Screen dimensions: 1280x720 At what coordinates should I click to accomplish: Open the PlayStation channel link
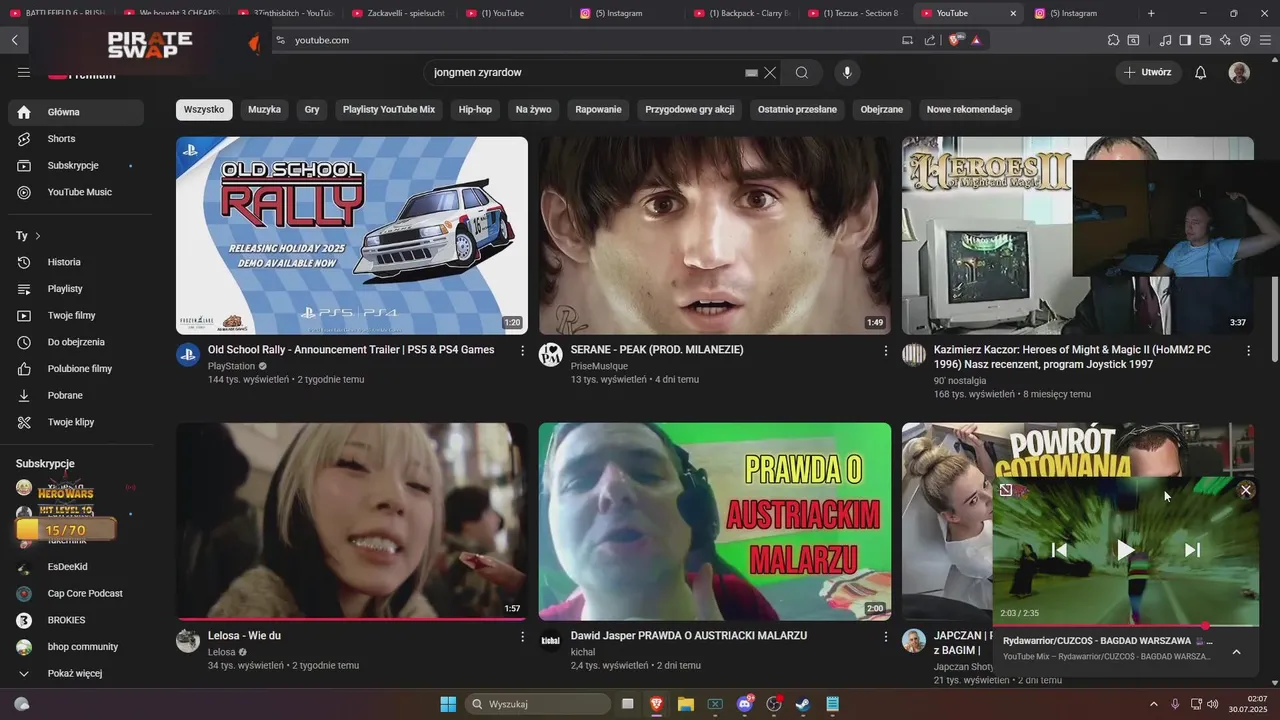232,366
